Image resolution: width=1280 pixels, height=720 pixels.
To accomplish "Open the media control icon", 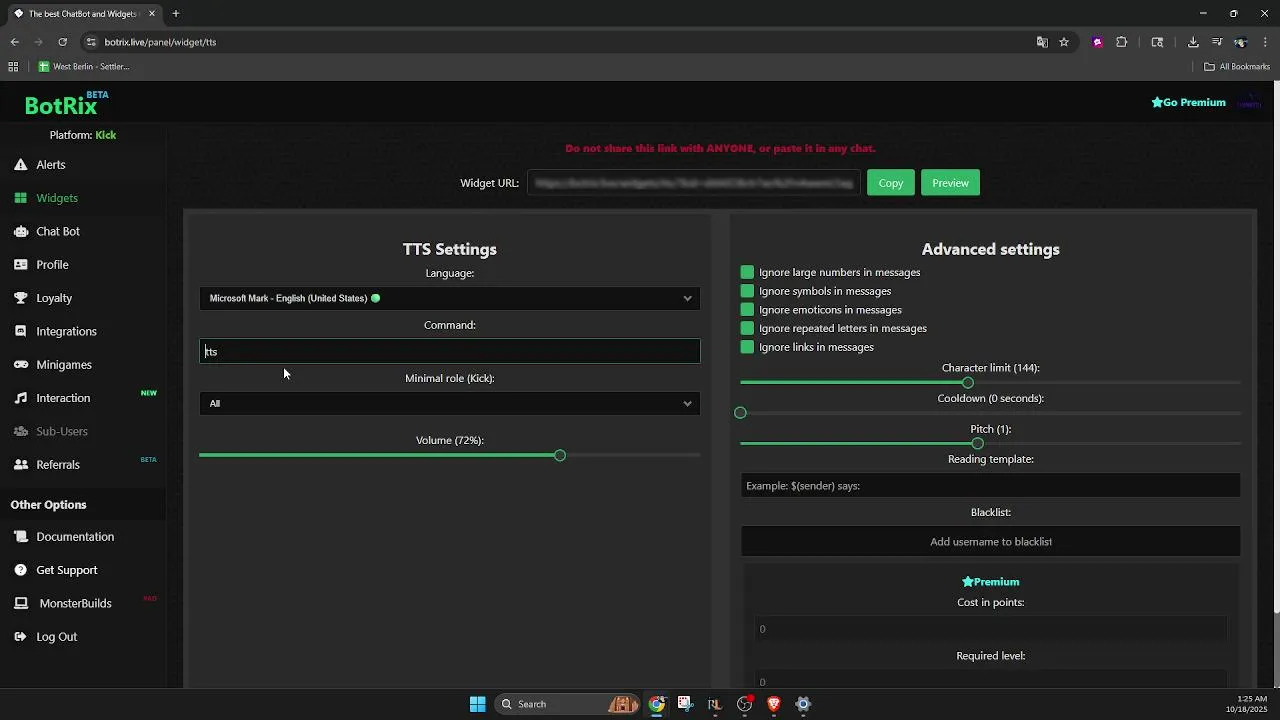I will pyautogui.click(x=1217, y=42).
